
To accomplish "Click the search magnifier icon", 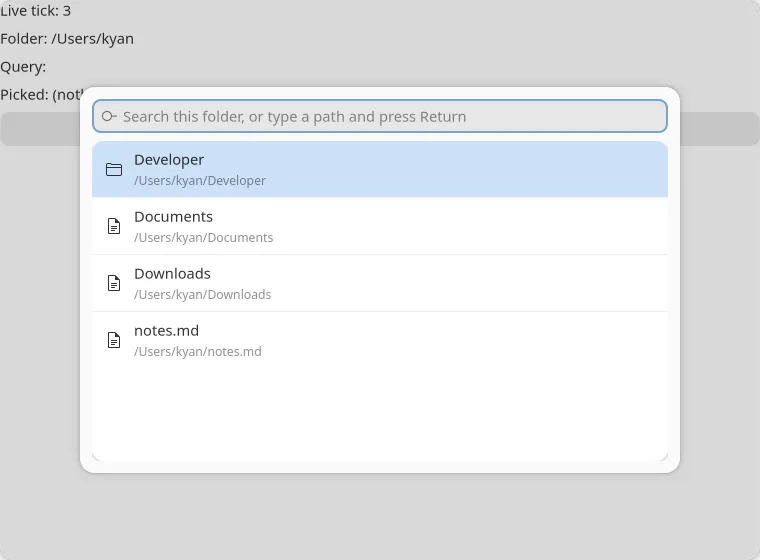I will (109, 116).
